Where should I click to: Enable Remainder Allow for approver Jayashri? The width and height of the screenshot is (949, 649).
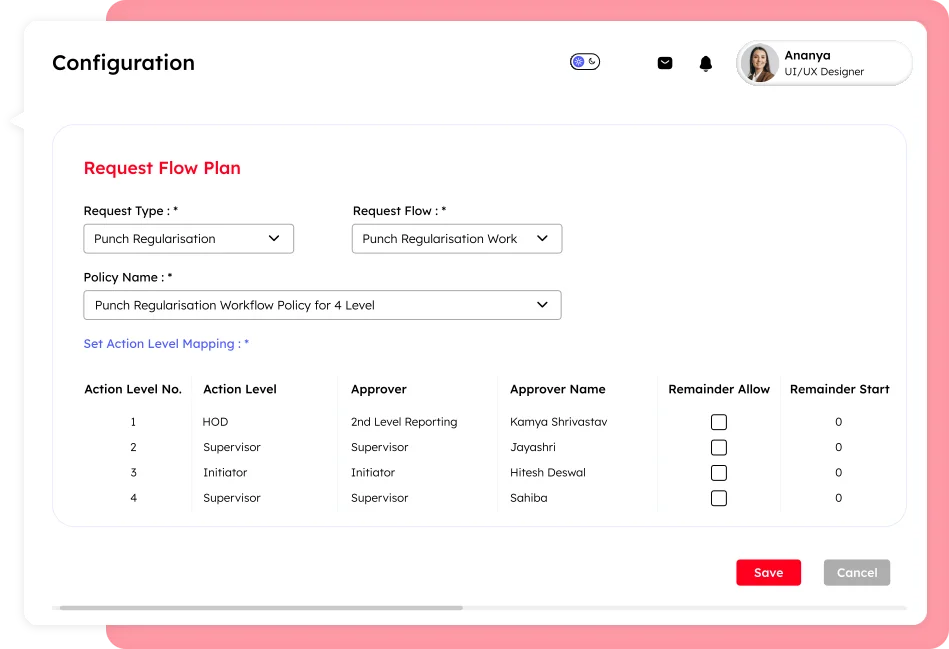click(x=719, y=447)
